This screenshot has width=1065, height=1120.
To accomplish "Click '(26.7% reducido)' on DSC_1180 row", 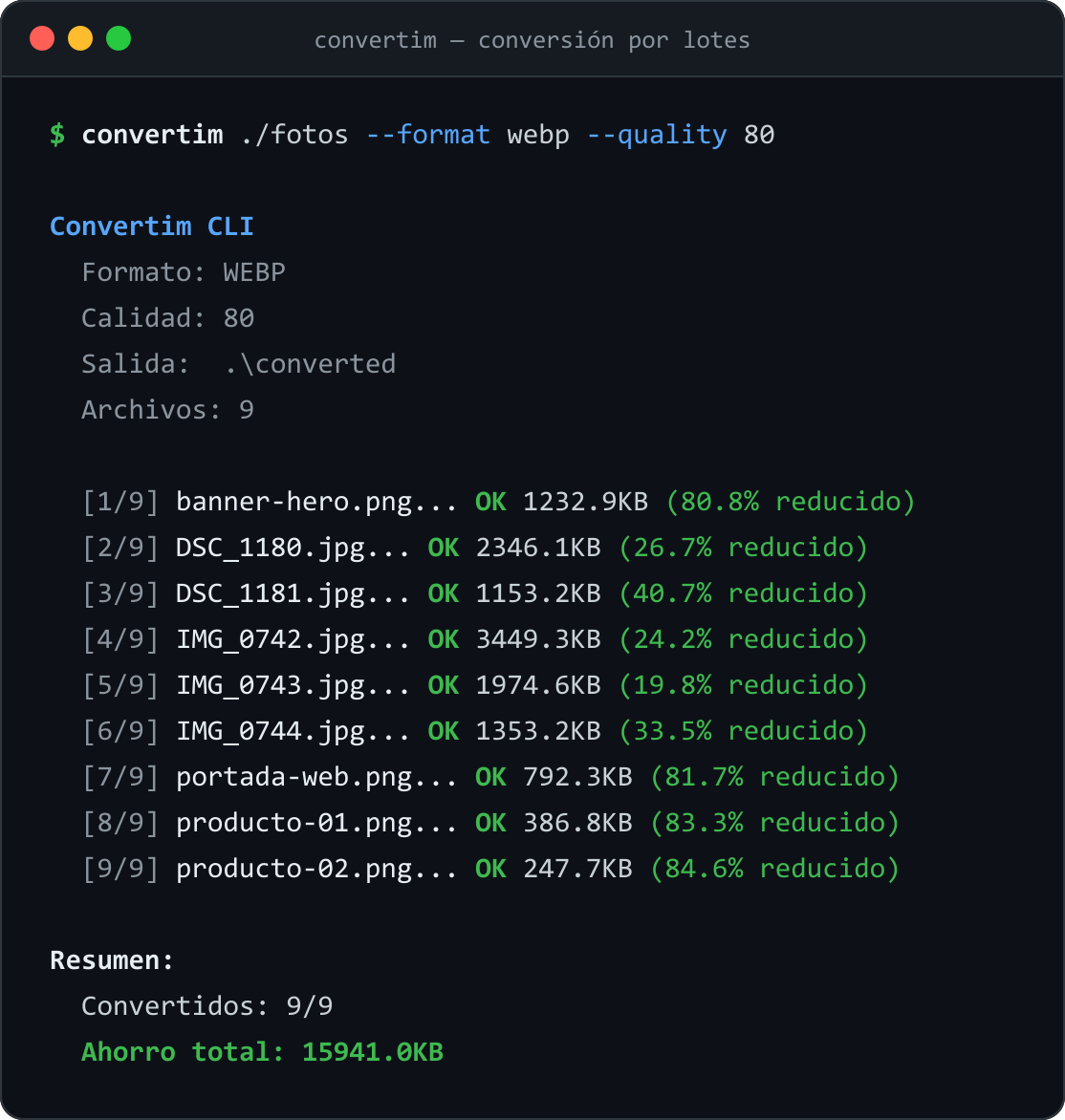I will click(743, 548).
